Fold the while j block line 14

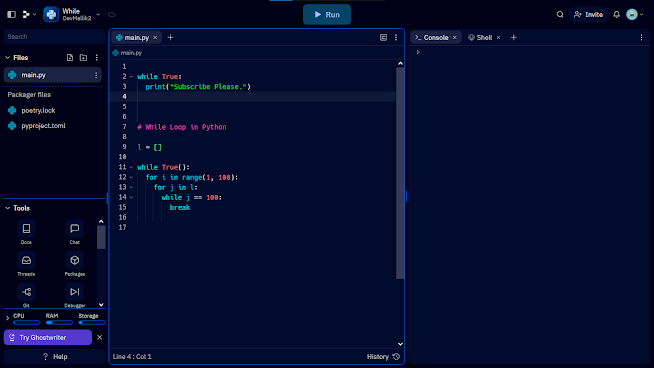131,197
